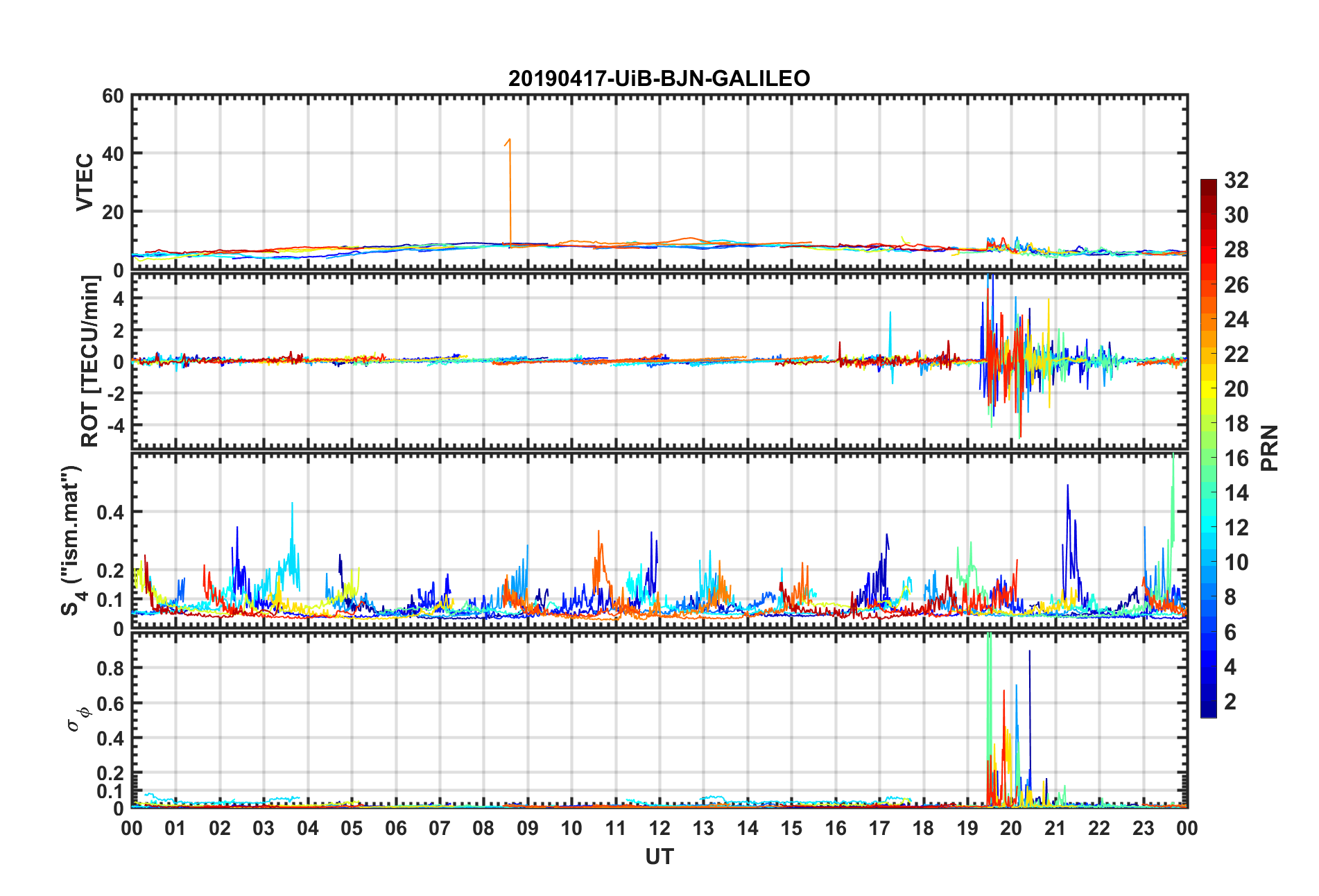The height and width of the screenshot is (896, 1319).
Task: Click UT axis tick label 19
Action: point(967,828)
